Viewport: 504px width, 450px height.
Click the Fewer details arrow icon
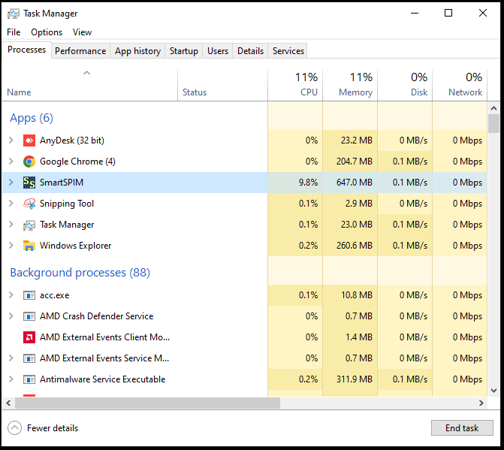[x=15, y=428]
